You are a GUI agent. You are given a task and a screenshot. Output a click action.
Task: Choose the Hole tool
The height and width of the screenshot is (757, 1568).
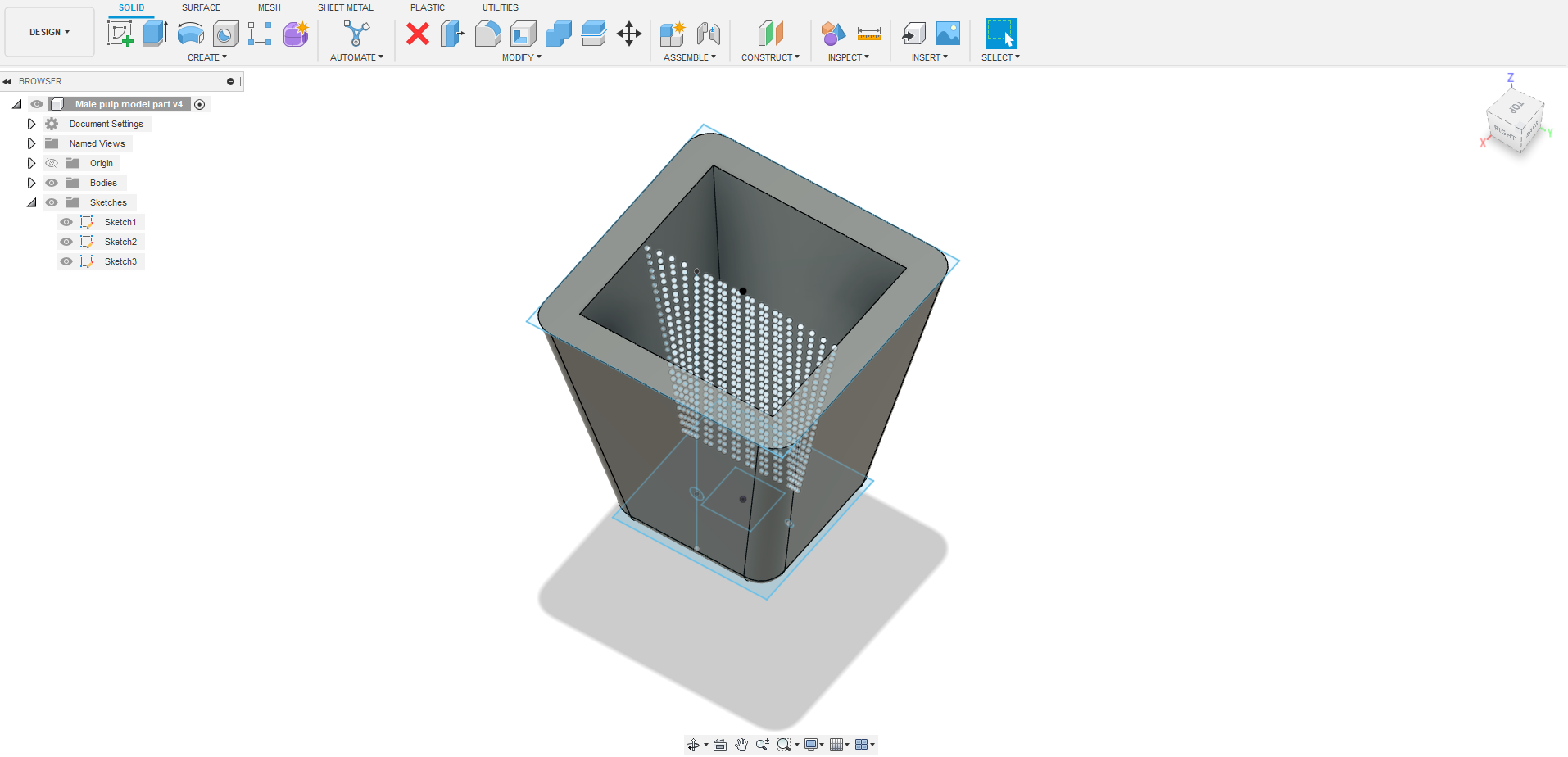pos(225,34)
